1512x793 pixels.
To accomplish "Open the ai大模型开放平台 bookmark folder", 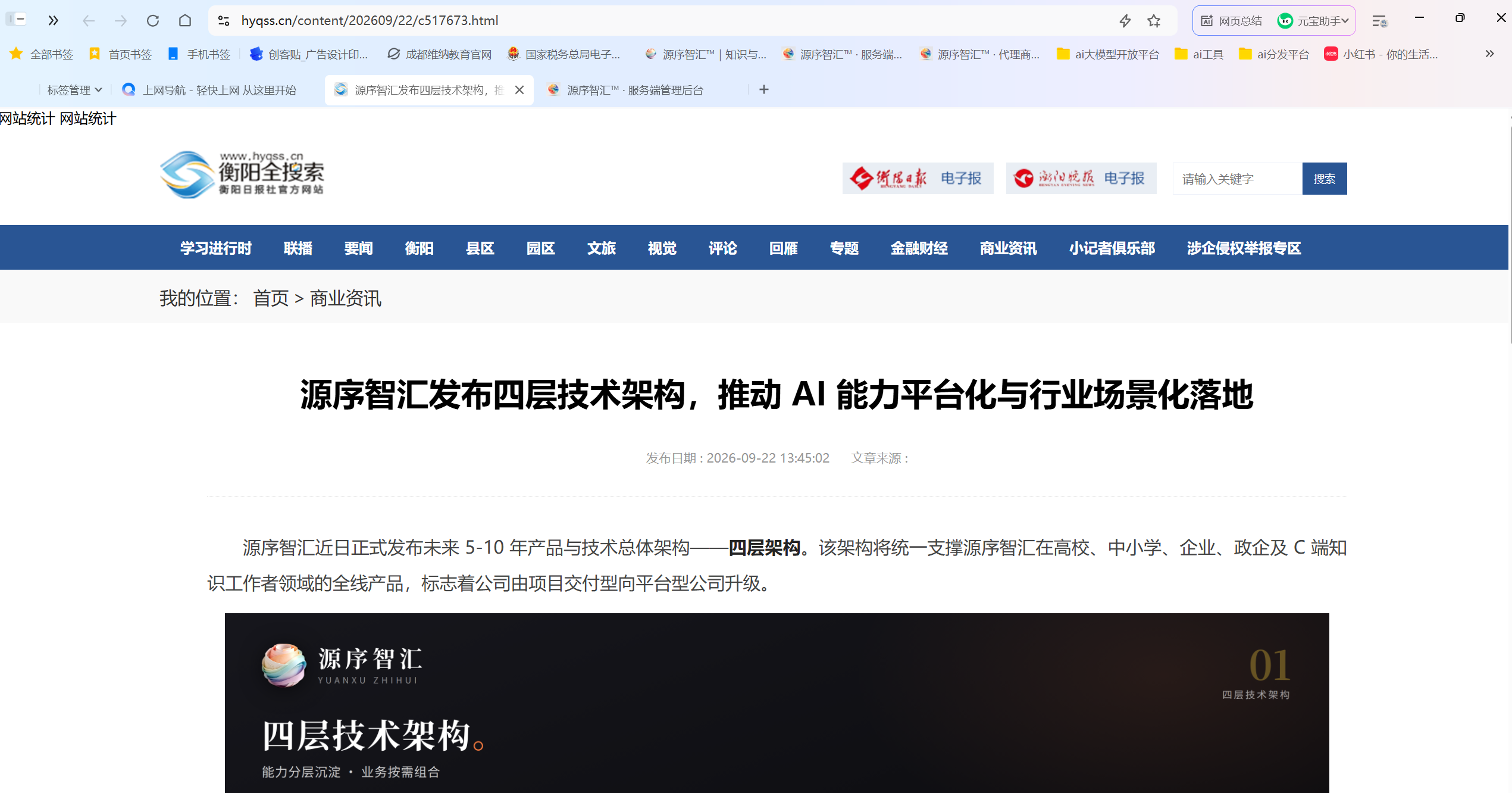I will click(1108, 54).
